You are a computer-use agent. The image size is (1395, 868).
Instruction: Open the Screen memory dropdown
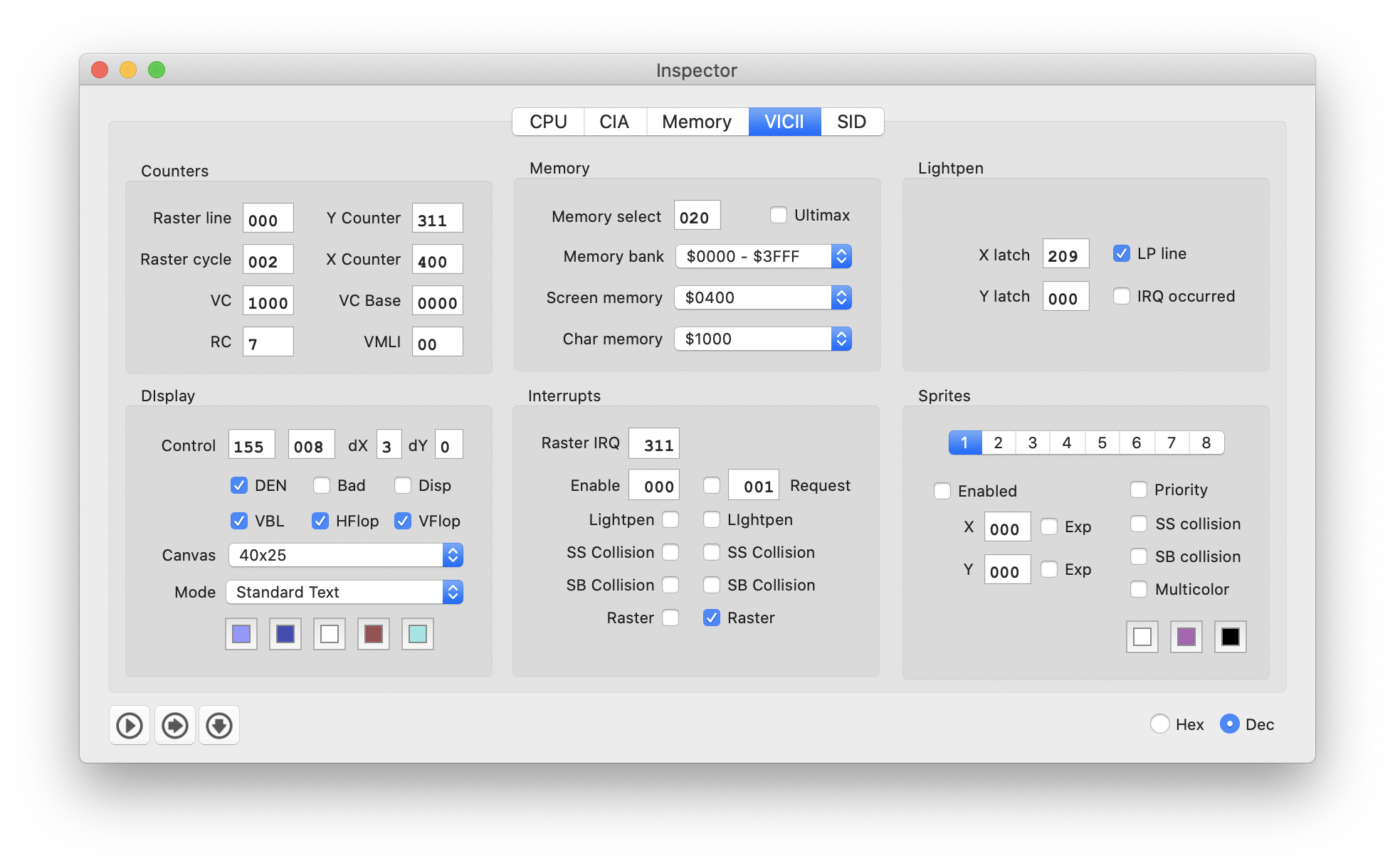842,297
